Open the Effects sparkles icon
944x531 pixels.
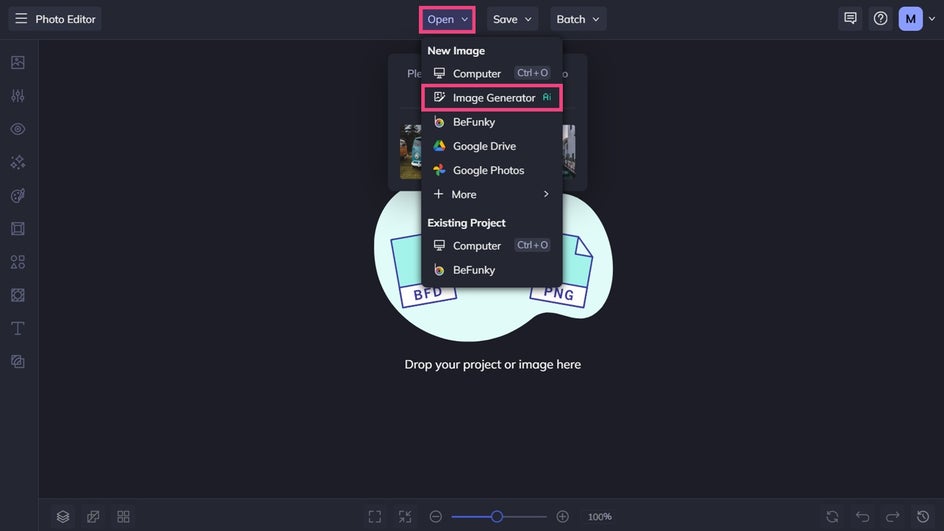click(x=18, y=162)
